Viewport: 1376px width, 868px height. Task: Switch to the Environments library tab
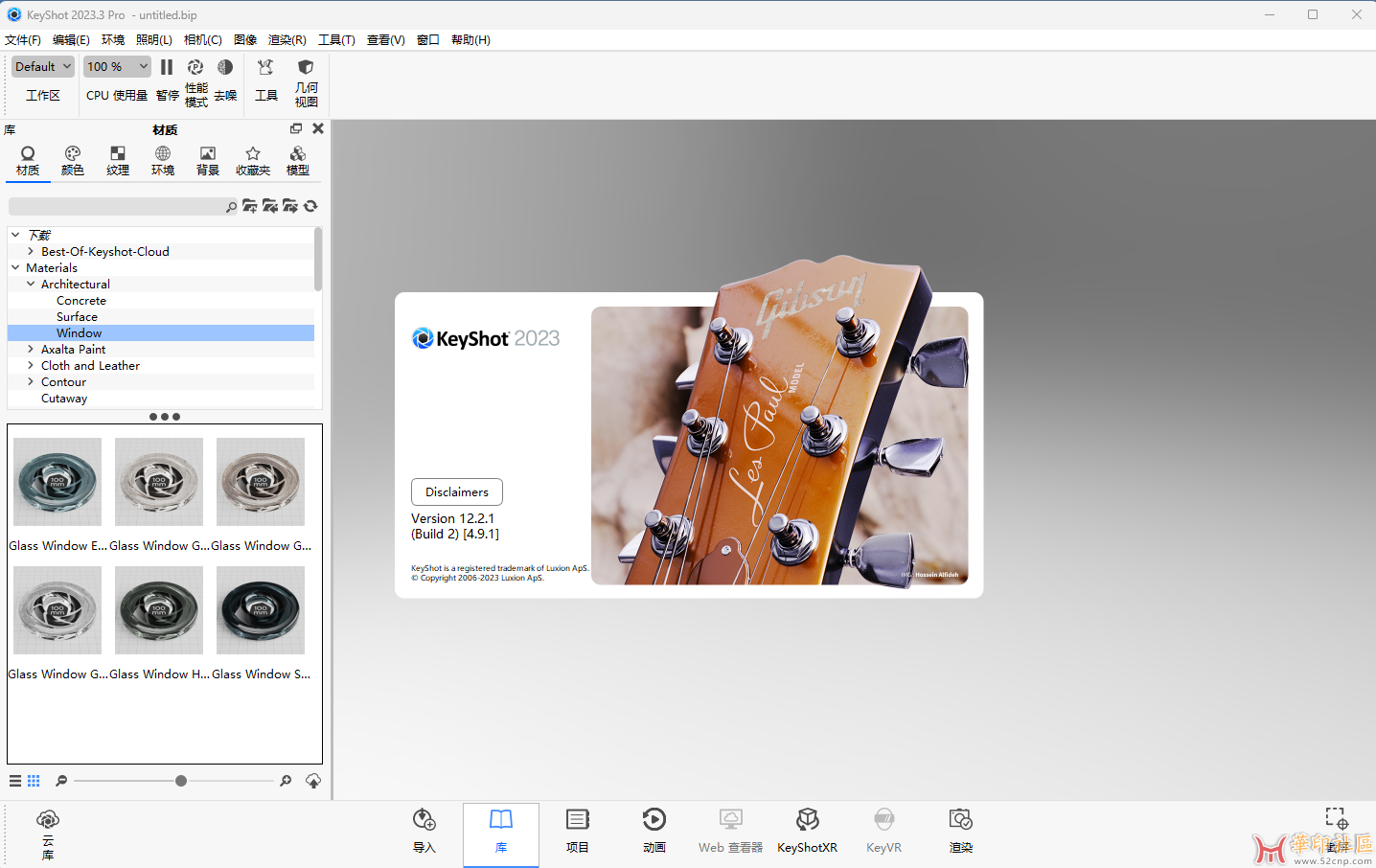click(163, 160)
